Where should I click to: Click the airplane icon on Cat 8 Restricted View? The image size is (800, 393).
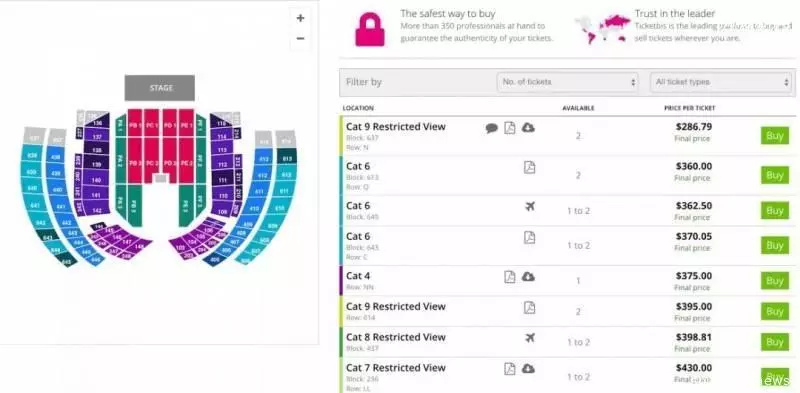530,337
